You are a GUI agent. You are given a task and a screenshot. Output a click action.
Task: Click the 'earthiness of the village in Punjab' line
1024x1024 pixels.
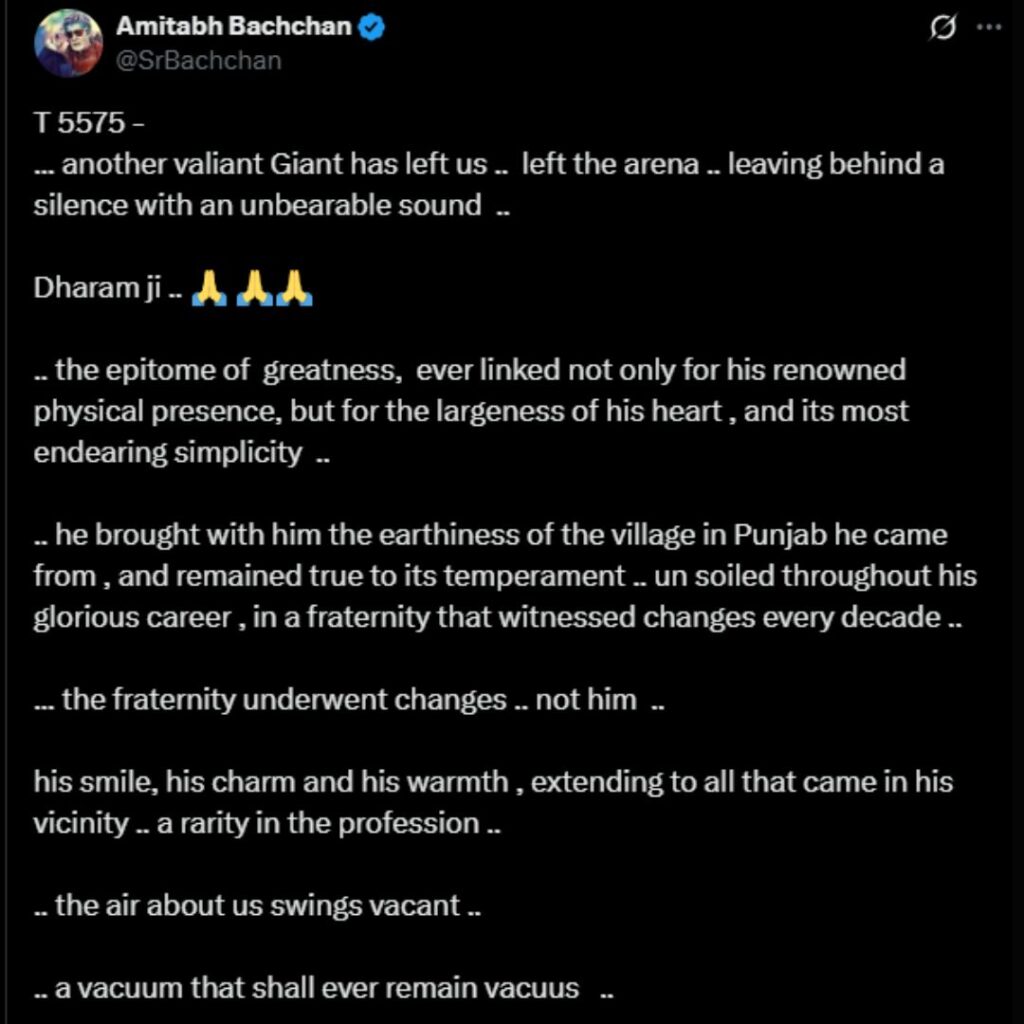490,534
